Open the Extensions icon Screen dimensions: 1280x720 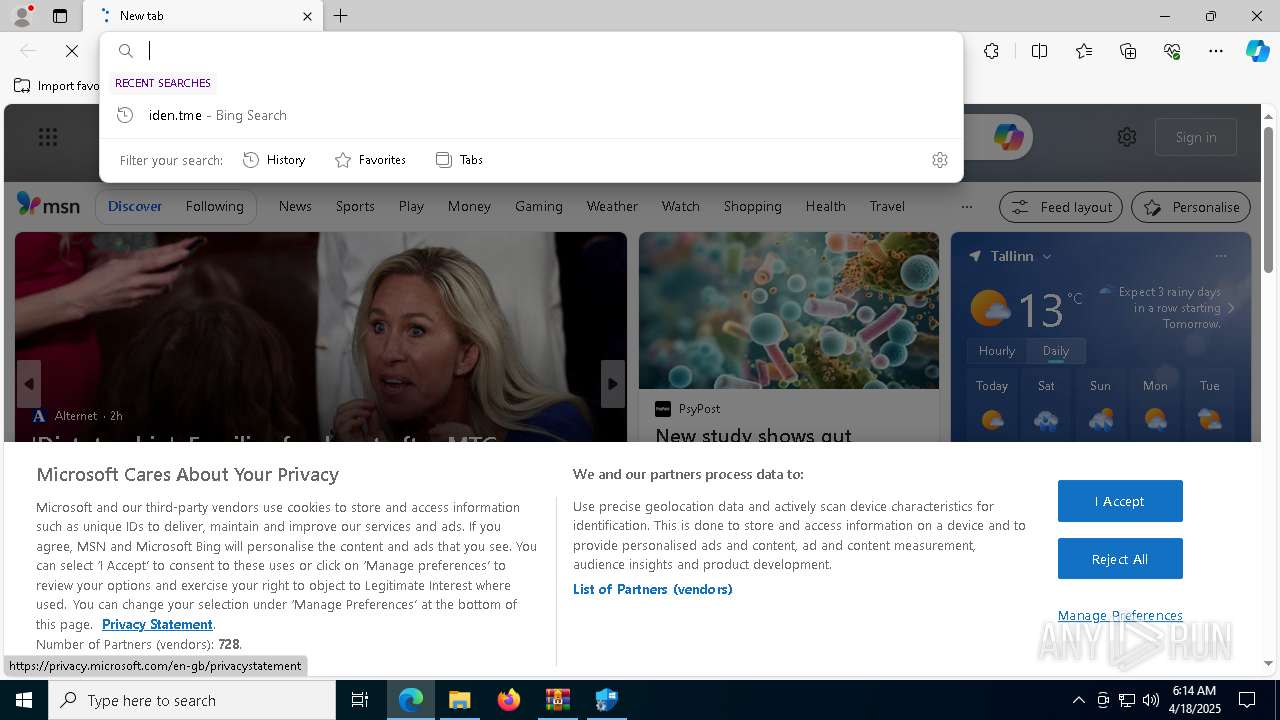(x=991, y=51)
